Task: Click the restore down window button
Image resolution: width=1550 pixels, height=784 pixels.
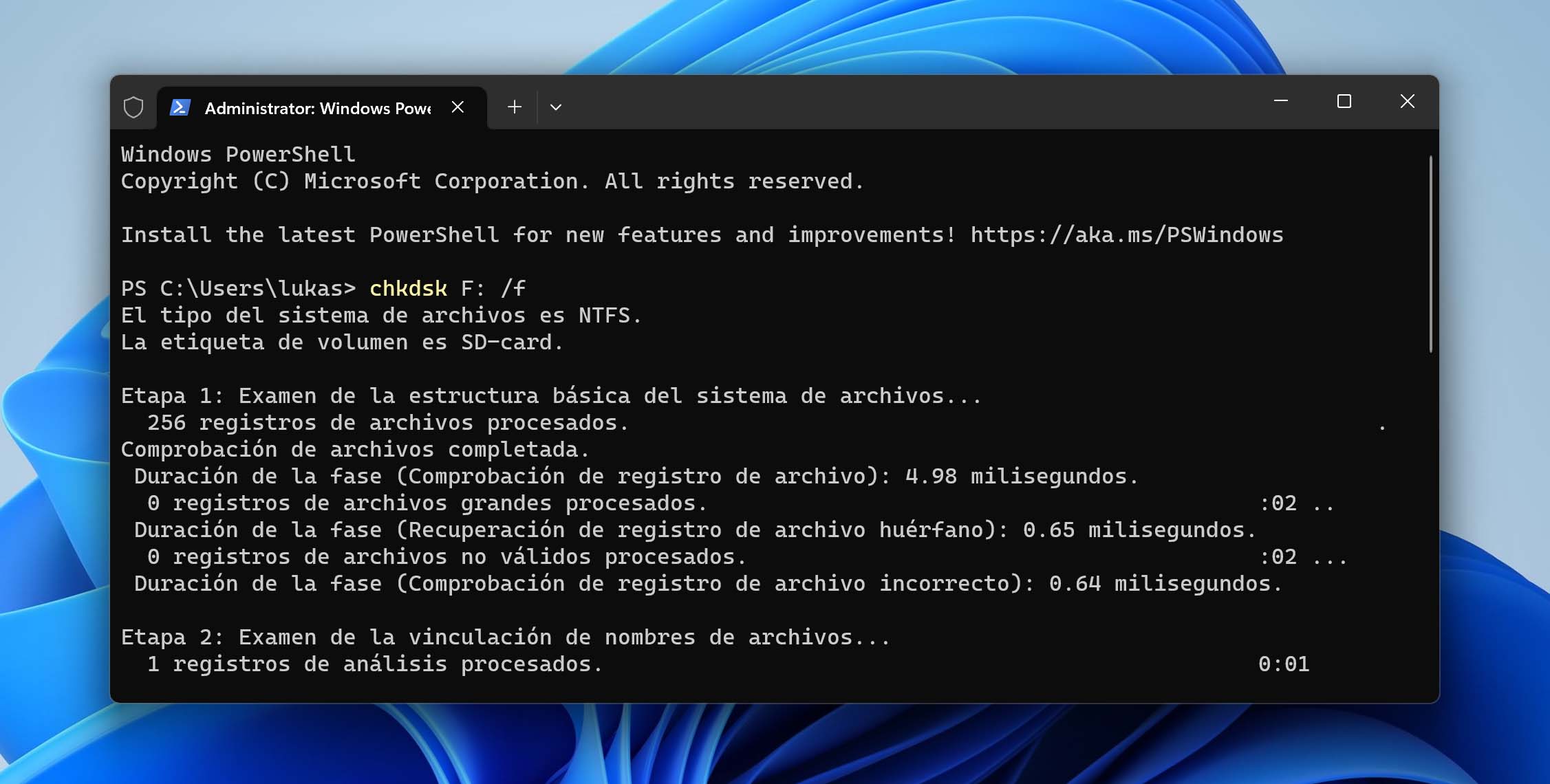Action: pyautogui.click(x=1344, y=100)
